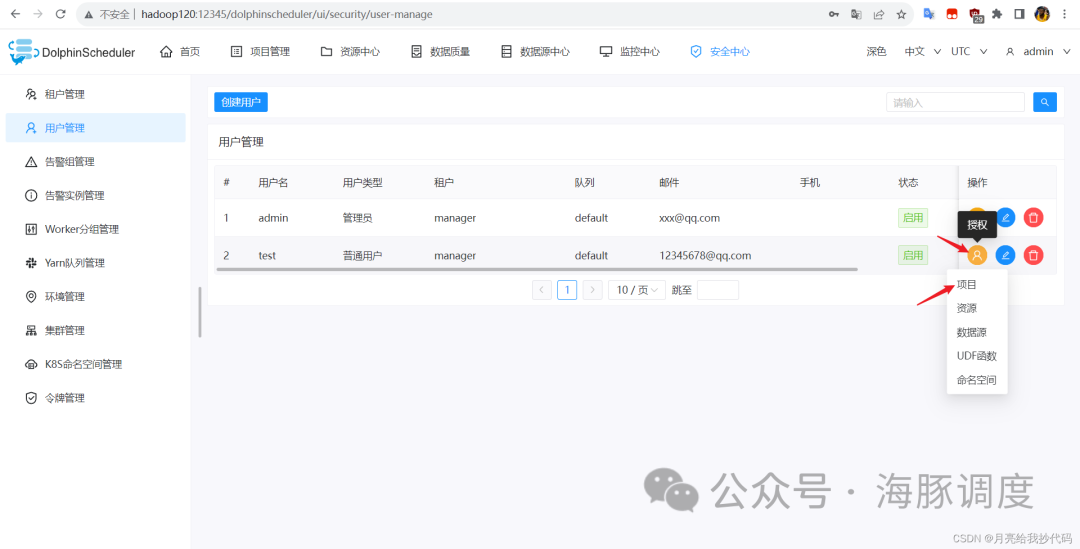Click the edit icon for test user
This screenshot has width=1080, height=549.
1006,256
